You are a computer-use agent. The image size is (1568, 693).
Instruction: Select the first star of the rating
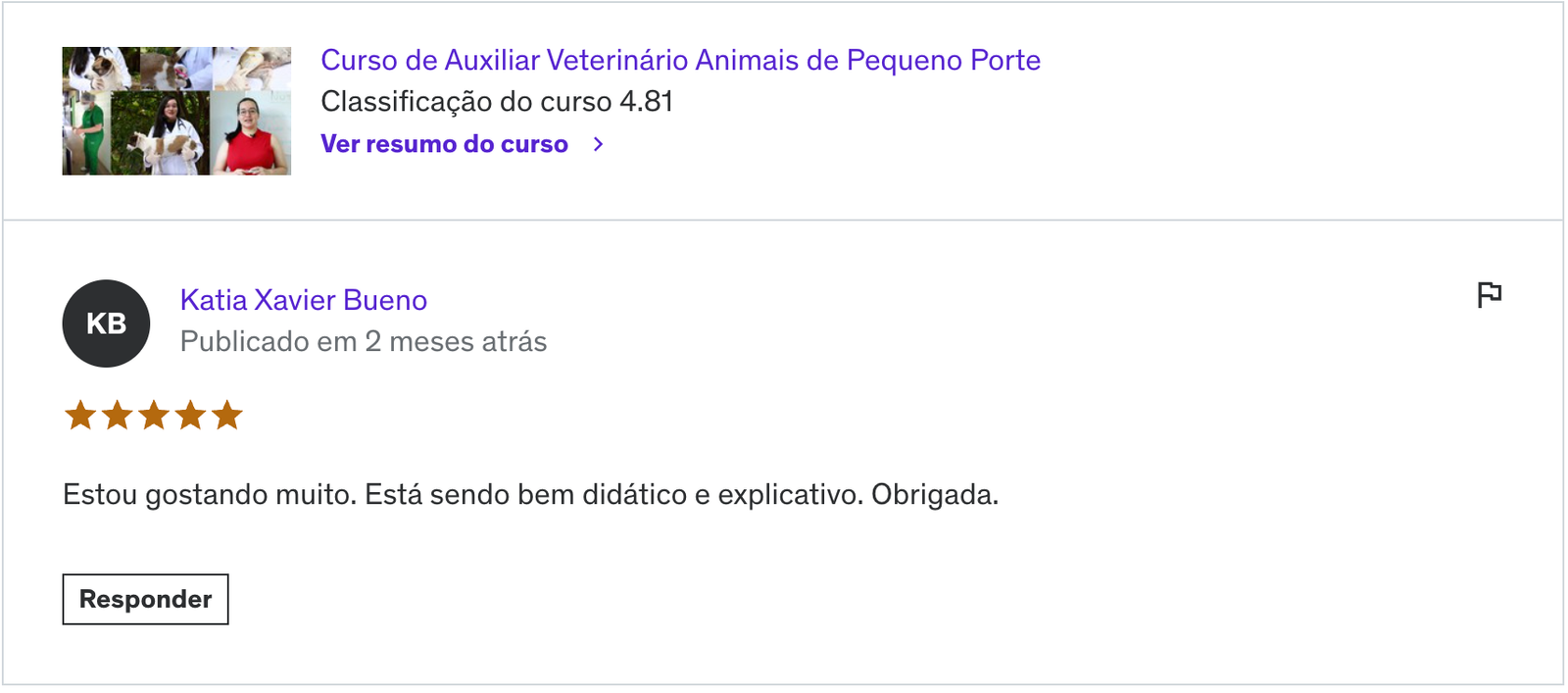pos(80,416)
